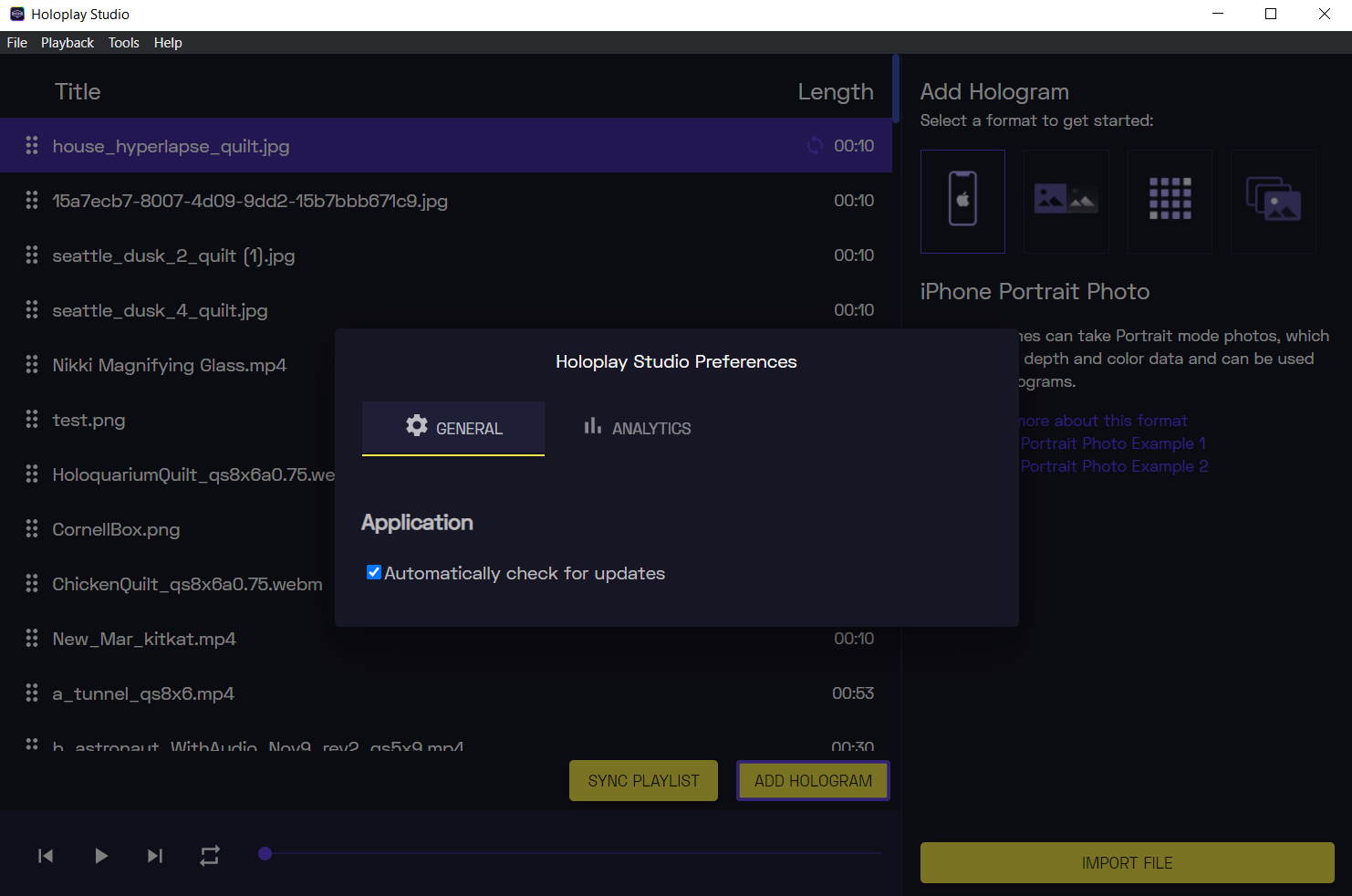Uncheck Automatically check for updates
Screen dimensions: 1352x896
click(x=374, y=573)
